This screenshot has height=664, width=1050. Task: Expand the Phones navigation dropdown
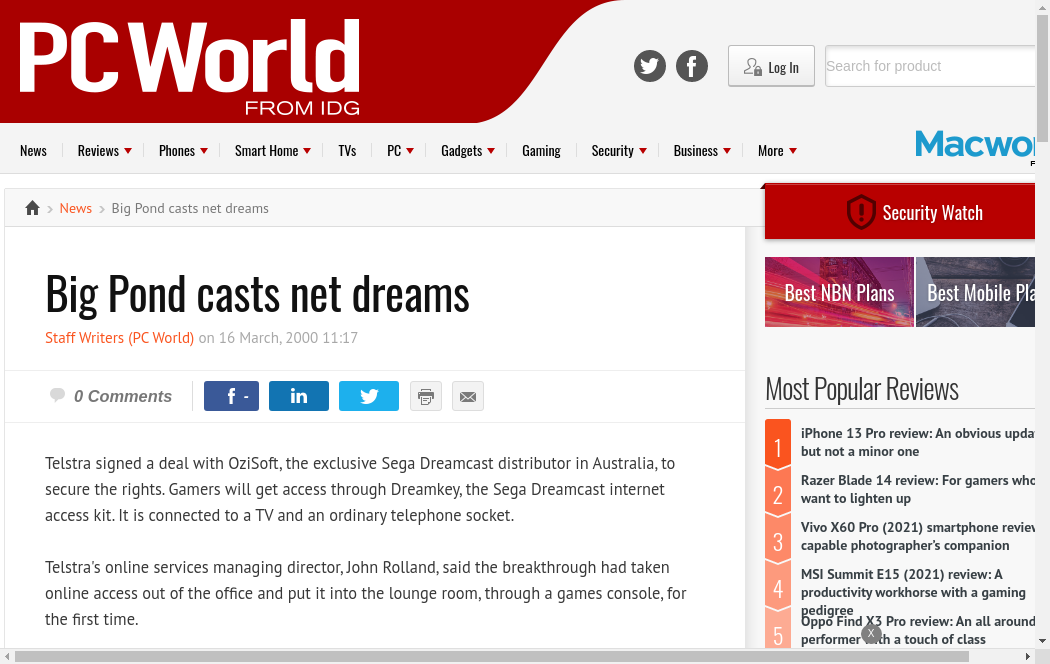[x=183, y=151]
